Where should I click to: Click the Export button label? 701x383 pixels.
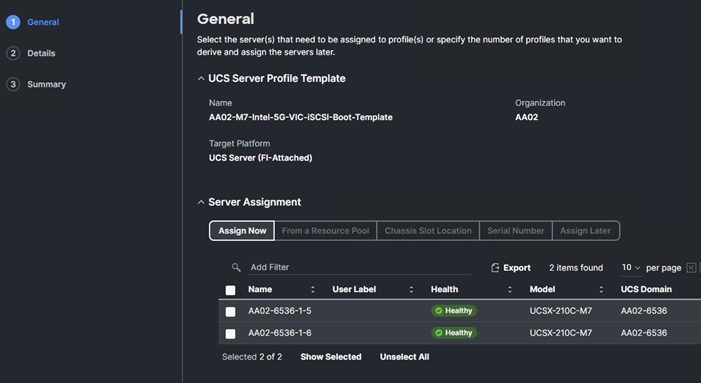click(517, 268)
